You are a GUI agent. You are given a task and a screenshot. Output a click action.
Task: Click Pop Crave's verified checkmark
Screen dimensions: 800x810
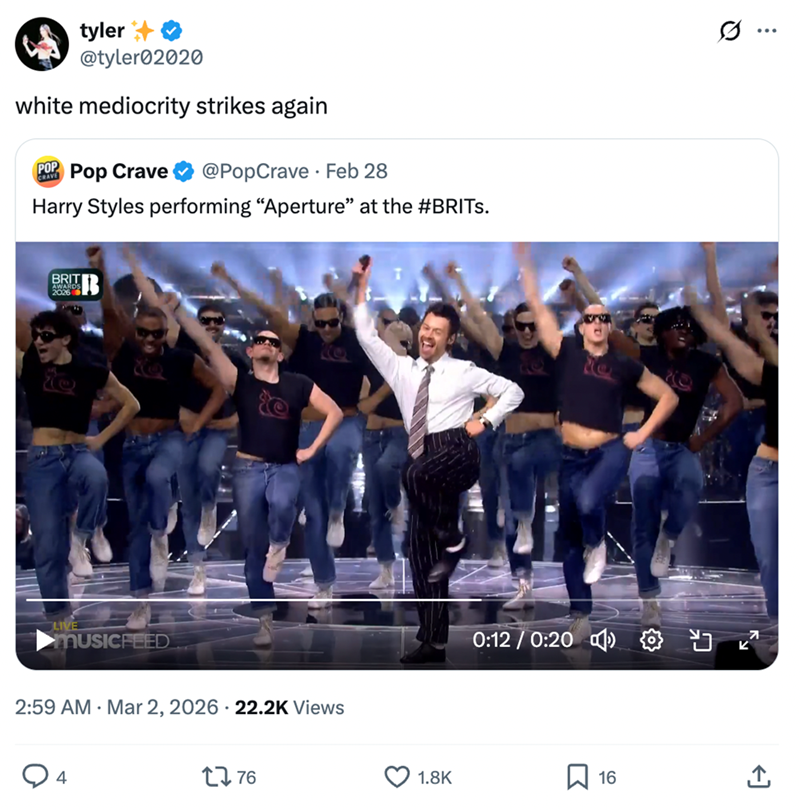point(181,171)
